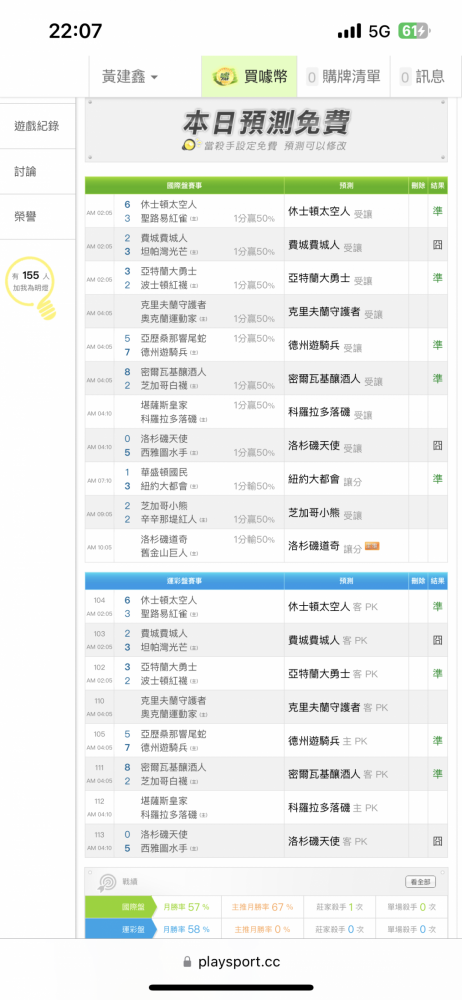Select 遊戲紀錄 in the sidebar
The height and width of the screenshot is (1000, 462).
click(x=37, y=126)
